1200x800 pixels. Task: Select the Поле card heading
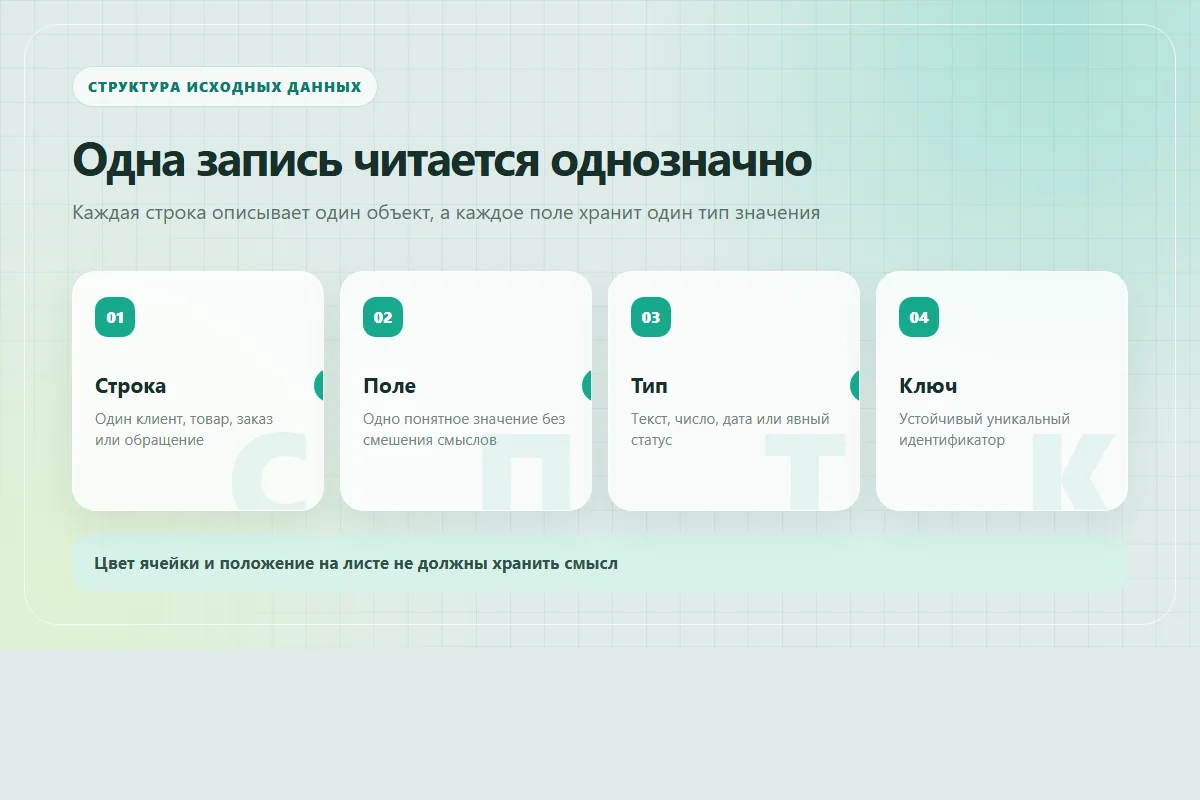click(389, 386)
